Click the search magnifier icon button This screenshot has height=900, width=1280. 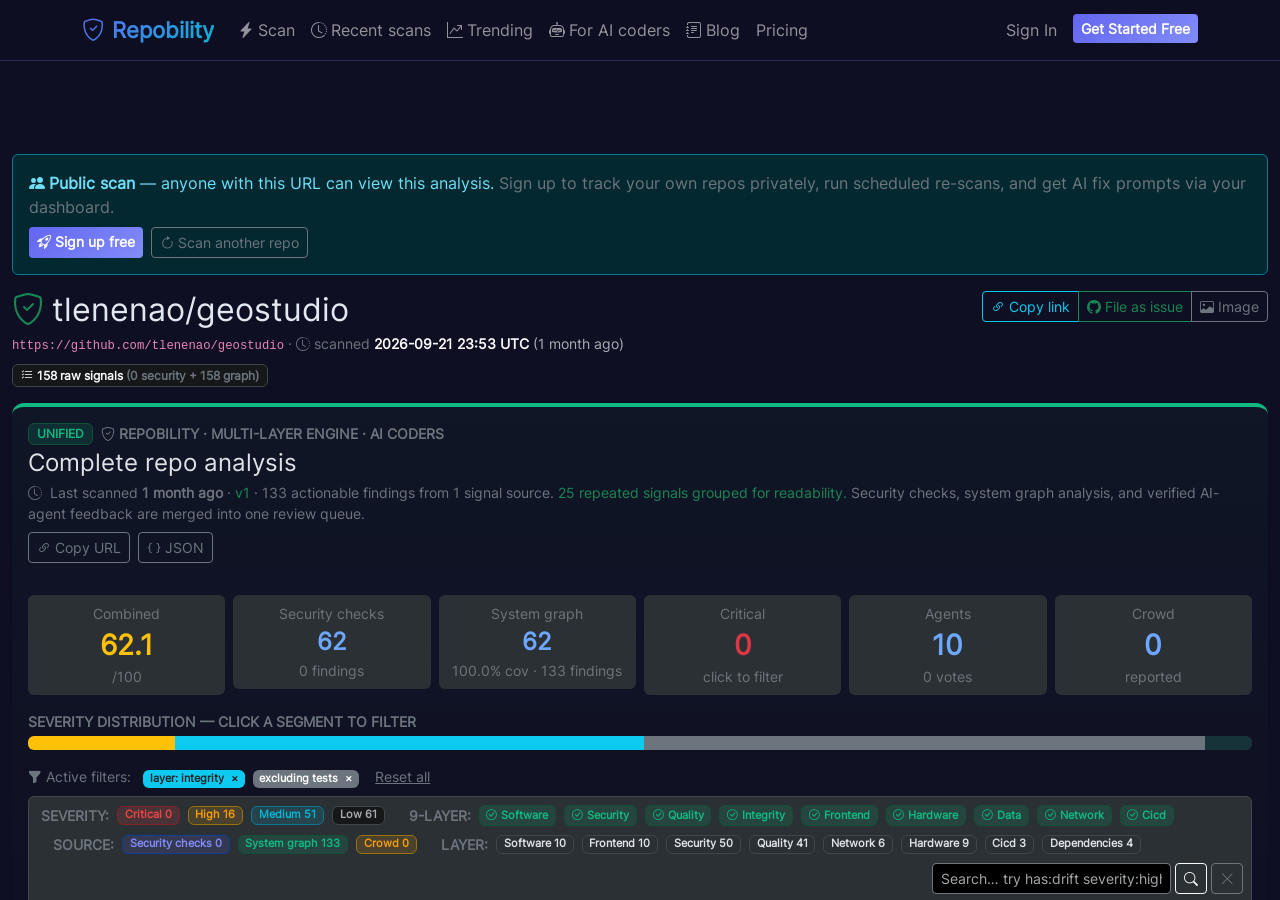click(x=1191, y=879)
